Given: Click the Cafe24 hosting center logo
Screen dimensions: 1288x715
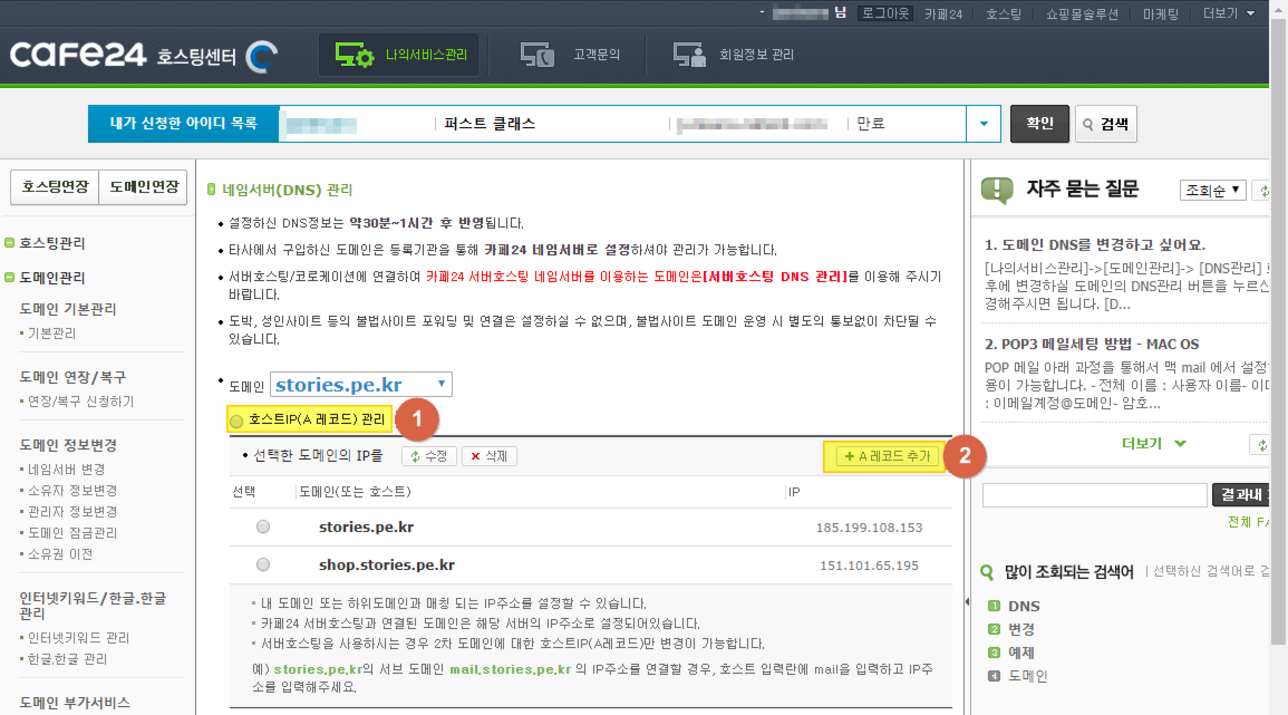Looking at the screenshot, I should point(143,55).
